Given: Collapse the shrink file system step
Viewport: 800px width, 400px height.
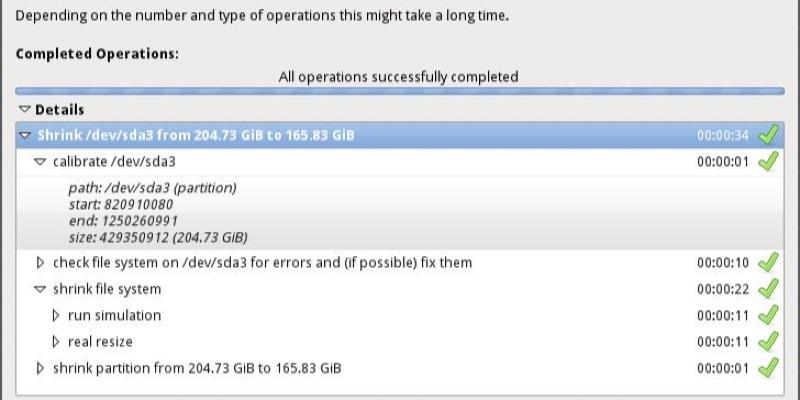Looking at the screenshot, I should (40, 289).
